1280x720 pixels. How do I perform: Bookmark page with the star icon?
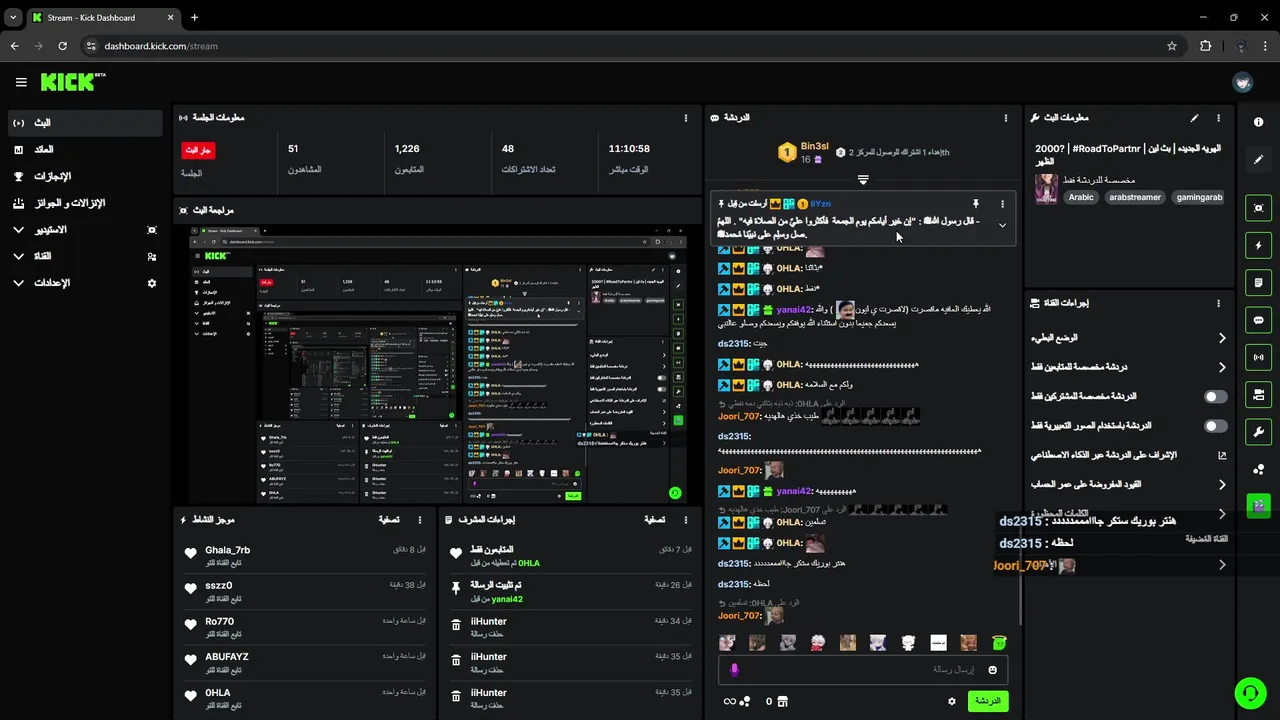click(x=1171, y=46)
